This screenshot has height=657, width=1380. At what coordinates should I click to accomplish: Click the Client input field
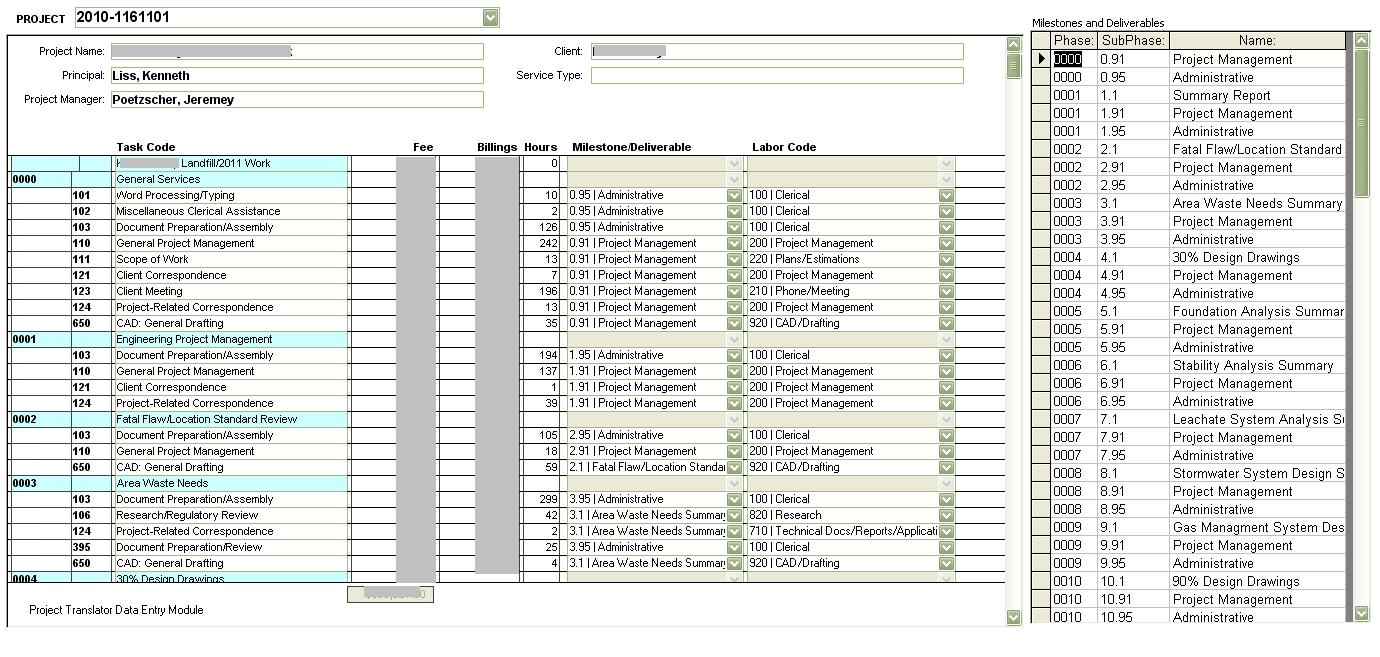[x=776, y=51]
